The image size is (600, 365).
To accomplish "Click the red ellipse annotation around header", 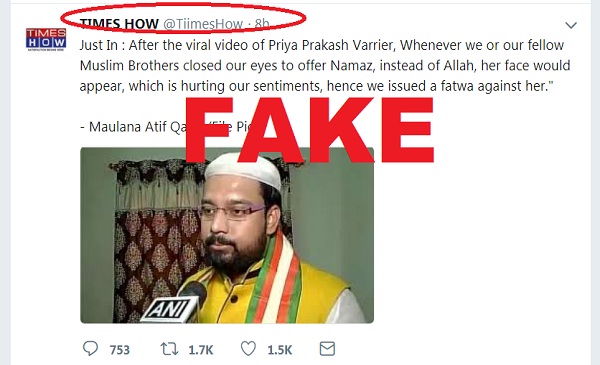I will [183, 18].
